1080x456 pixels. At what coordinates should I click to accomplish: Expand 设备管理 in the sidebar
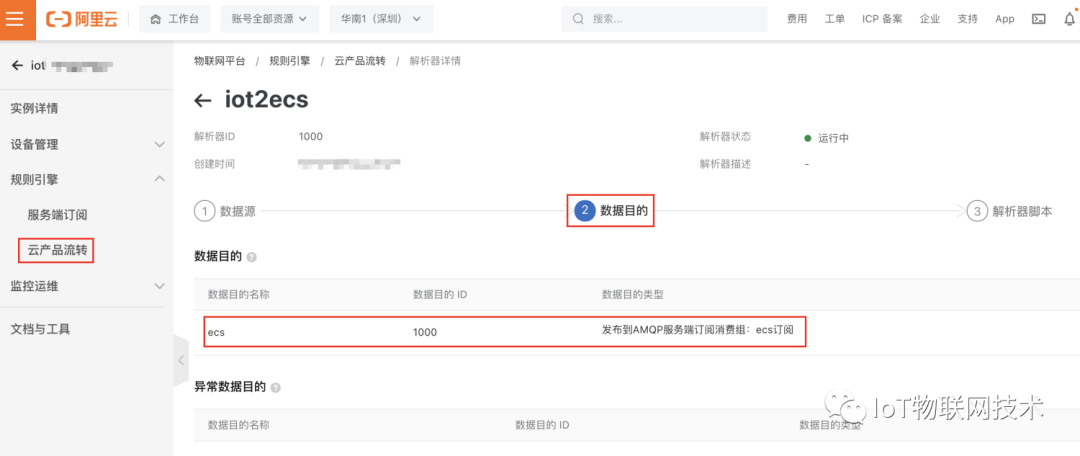coord(86,144)
